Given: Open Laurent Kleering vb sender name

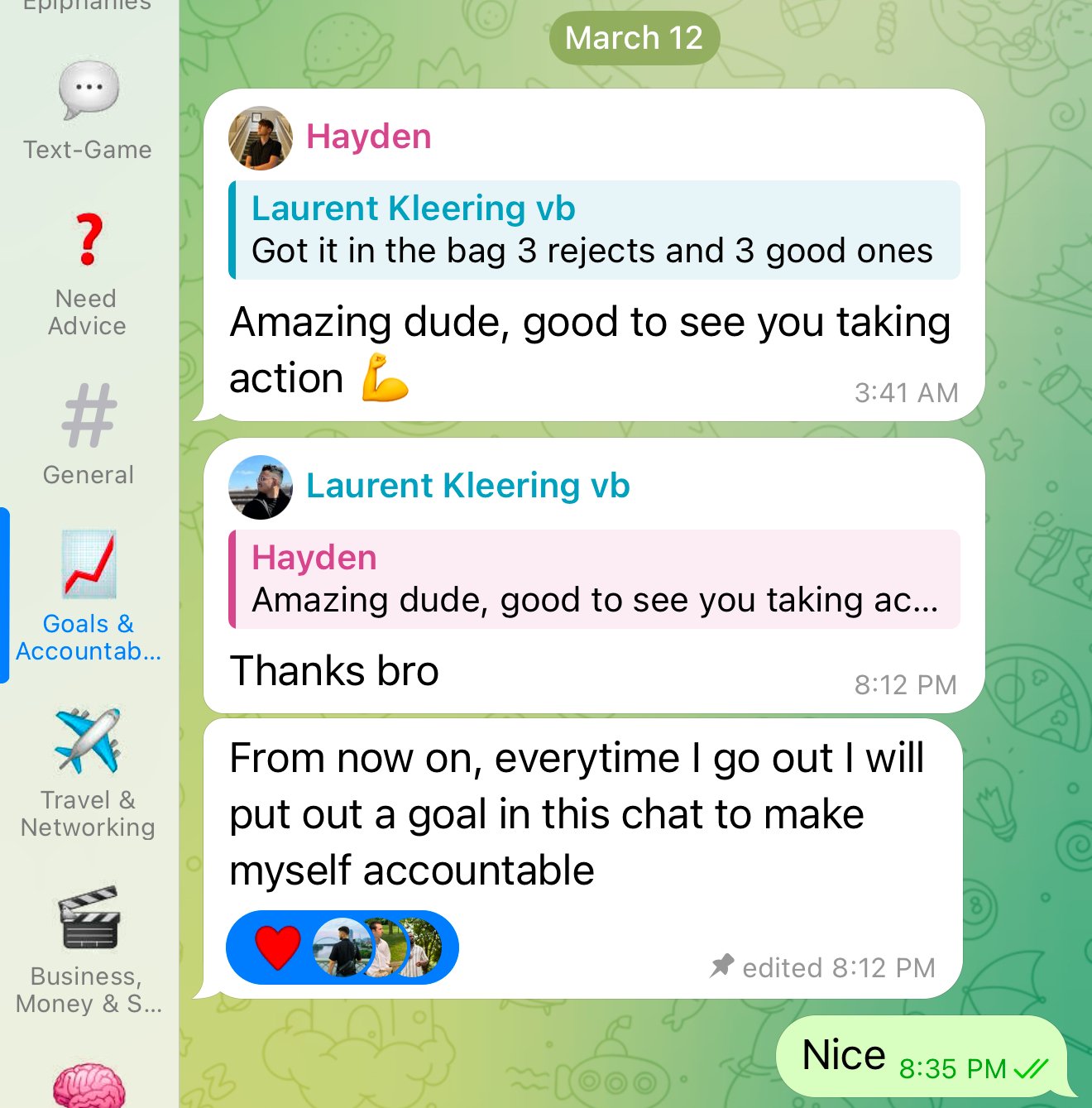Looking at the screenshot, I should click(x=468, y=486).
